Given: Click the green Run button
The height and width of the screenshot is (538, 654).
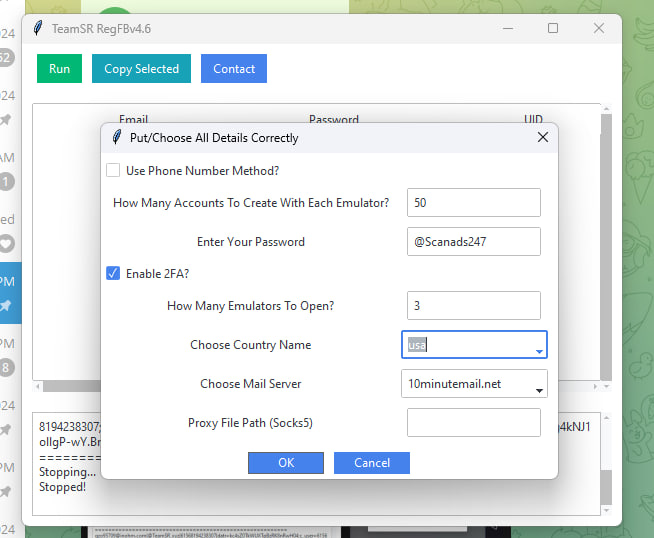Looking at the screenshot, I should 59,69.
